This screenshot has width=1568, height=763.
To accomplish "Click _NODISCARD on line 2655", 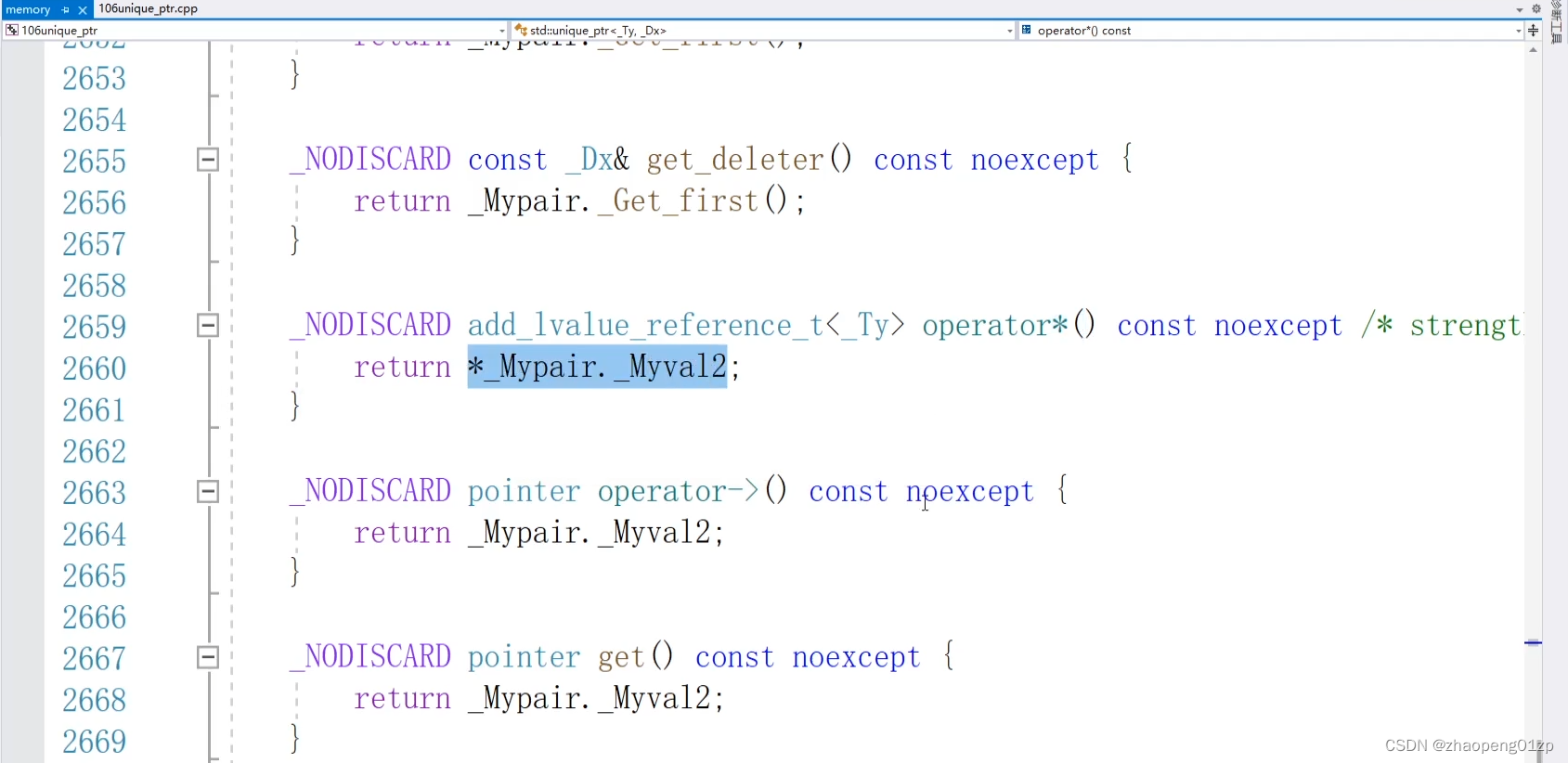I will [x=370, y=160].
